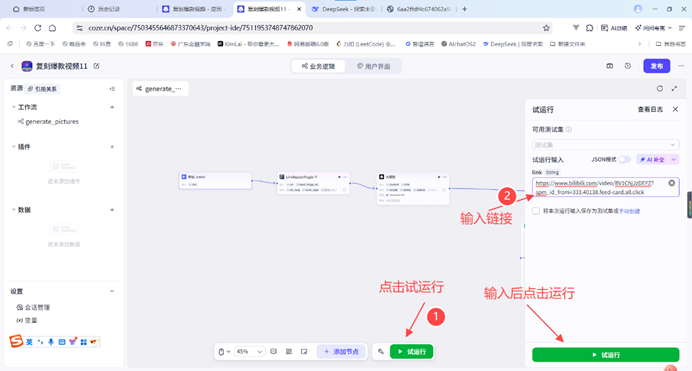692x371 pixels.
Task: Select the generate_... workflow canvas tab
Action: [161, 89]
